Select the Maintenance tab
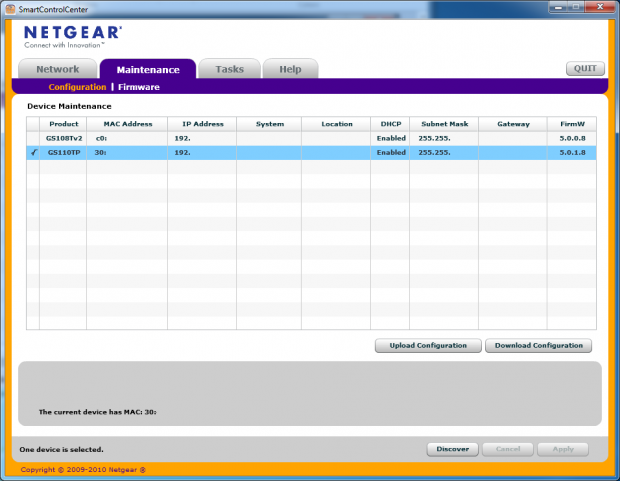 (148, 69)
